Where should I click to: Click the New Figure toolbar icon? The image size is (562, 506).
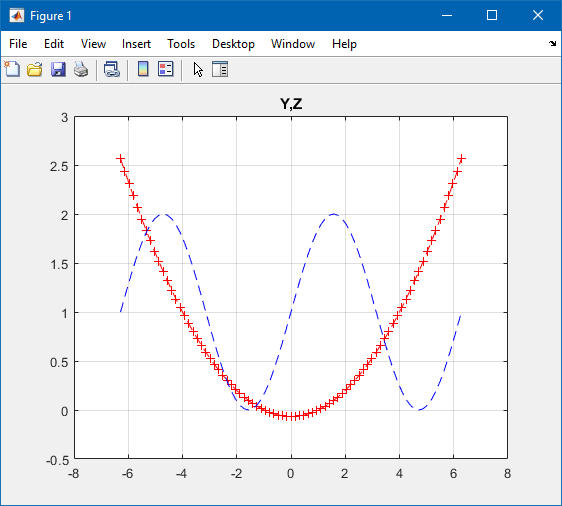point(12,69)
